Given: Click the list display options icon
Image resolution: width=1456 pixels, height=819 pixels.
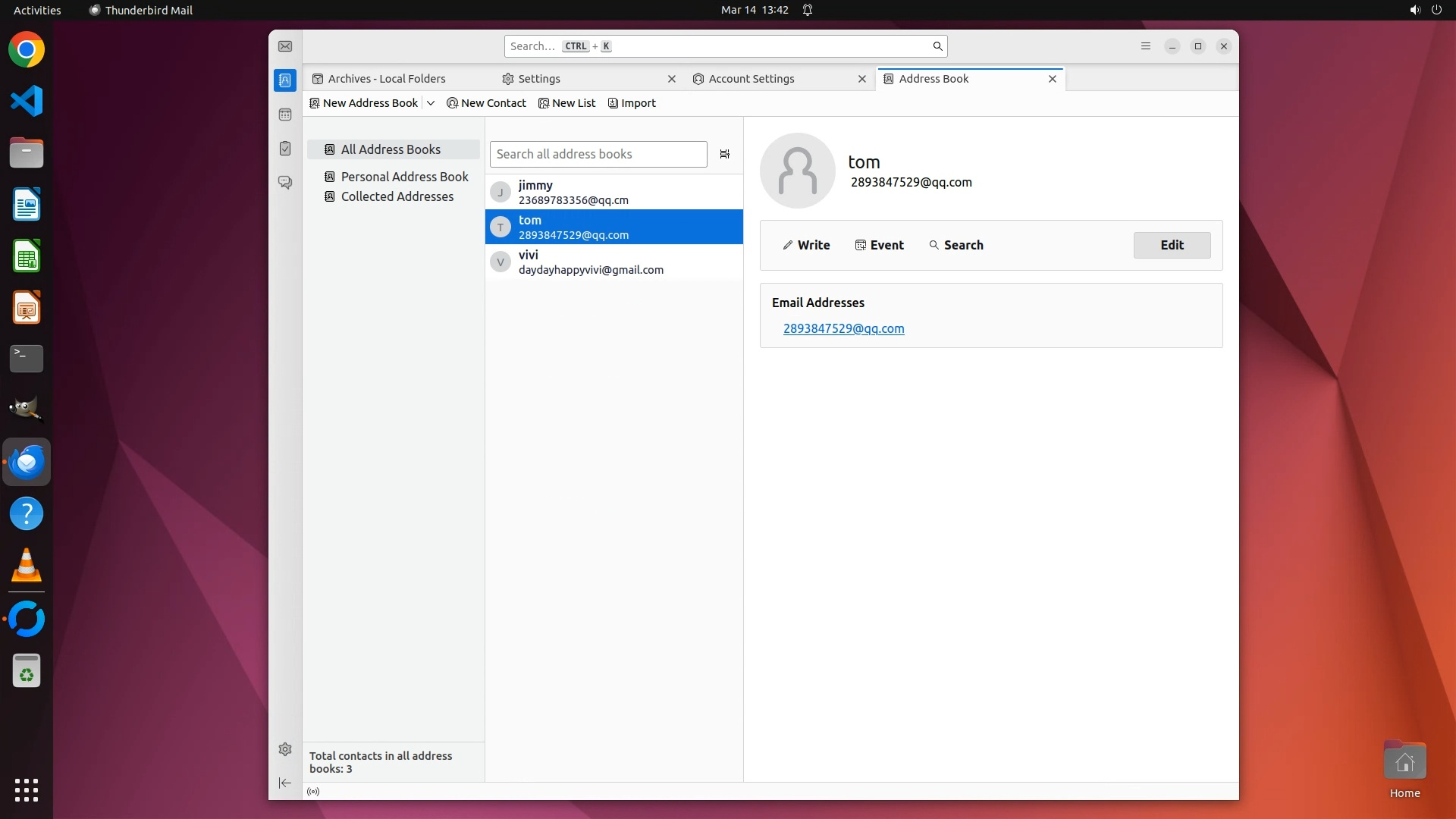Looking at the screenshot, I should [724, 154].
